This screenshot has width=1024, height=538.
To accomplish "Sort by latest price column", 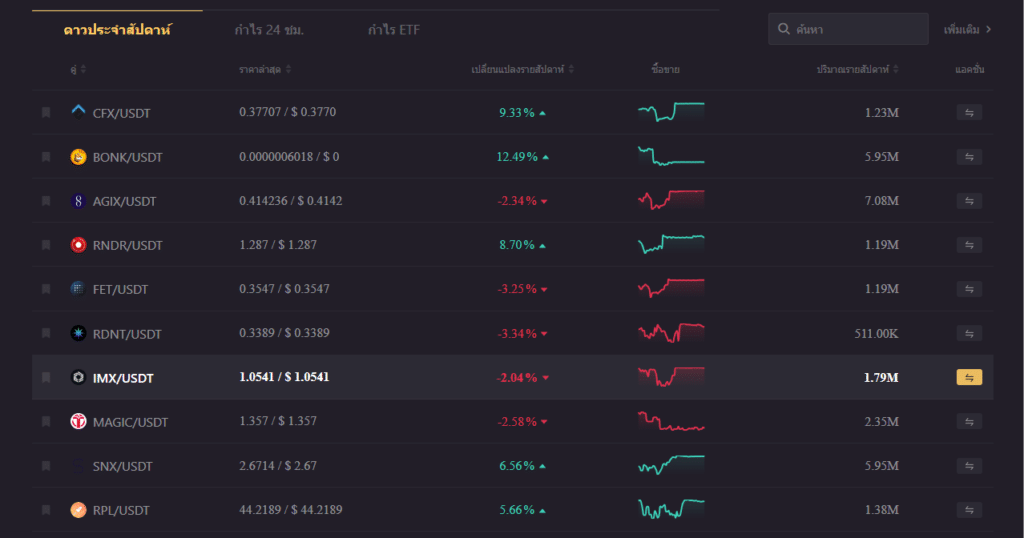I will click(264, 69).
